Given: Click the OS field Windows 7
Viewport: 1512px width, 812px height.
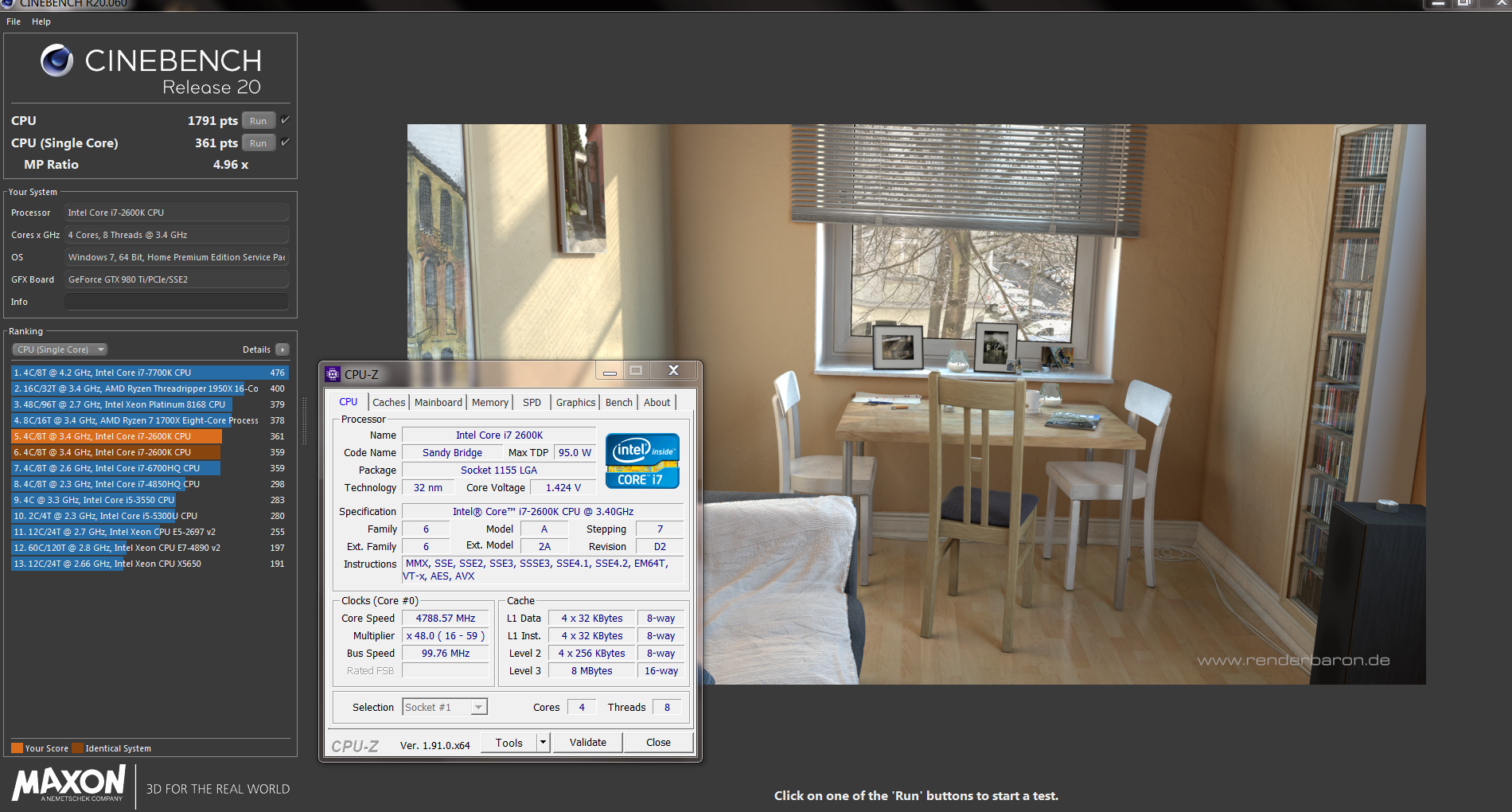Looking at the screenshot, I should [177, 257].
